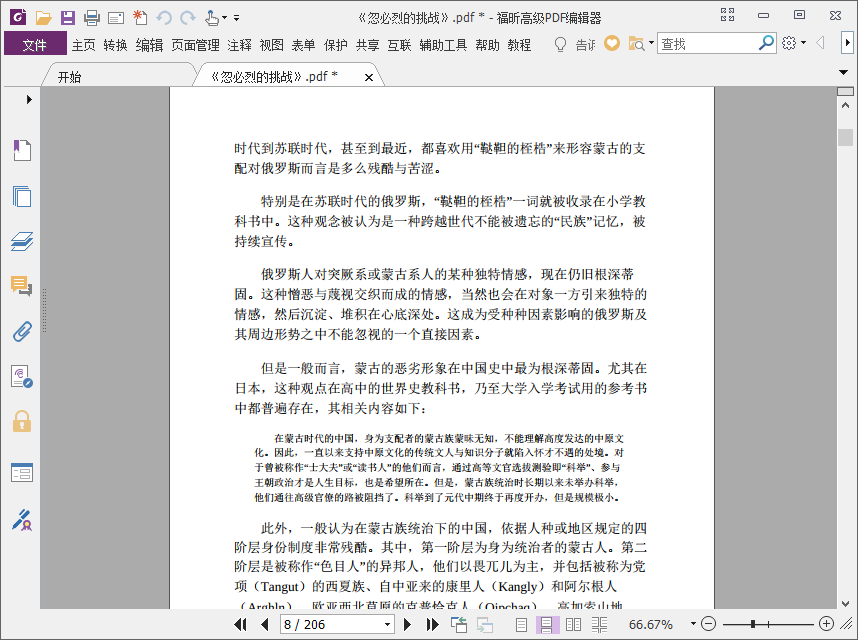Open the 表单 ribbon tab
Screen dimensions: 858x640
[x=303, y=45]
